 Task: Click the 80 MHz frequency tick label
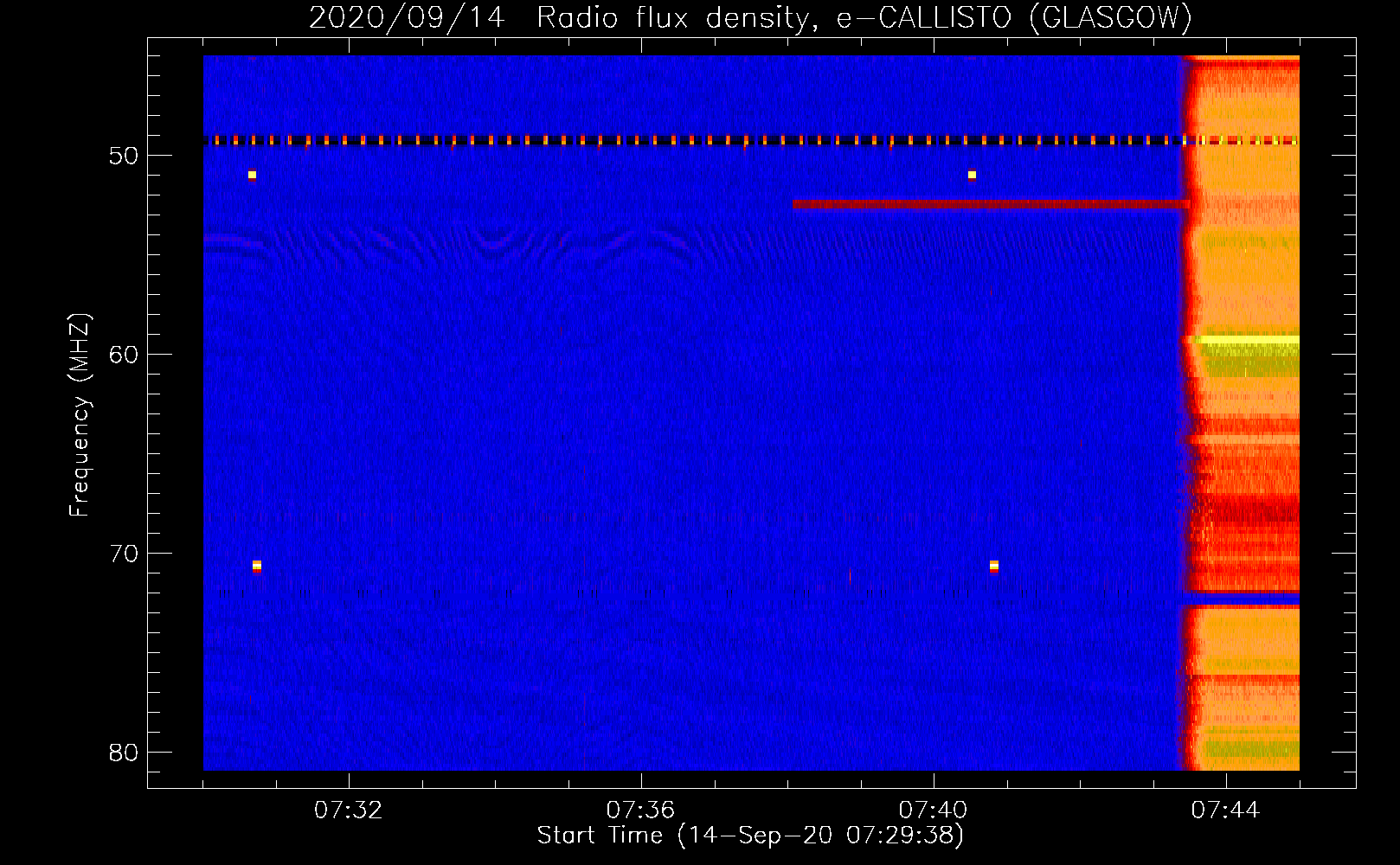124,752
